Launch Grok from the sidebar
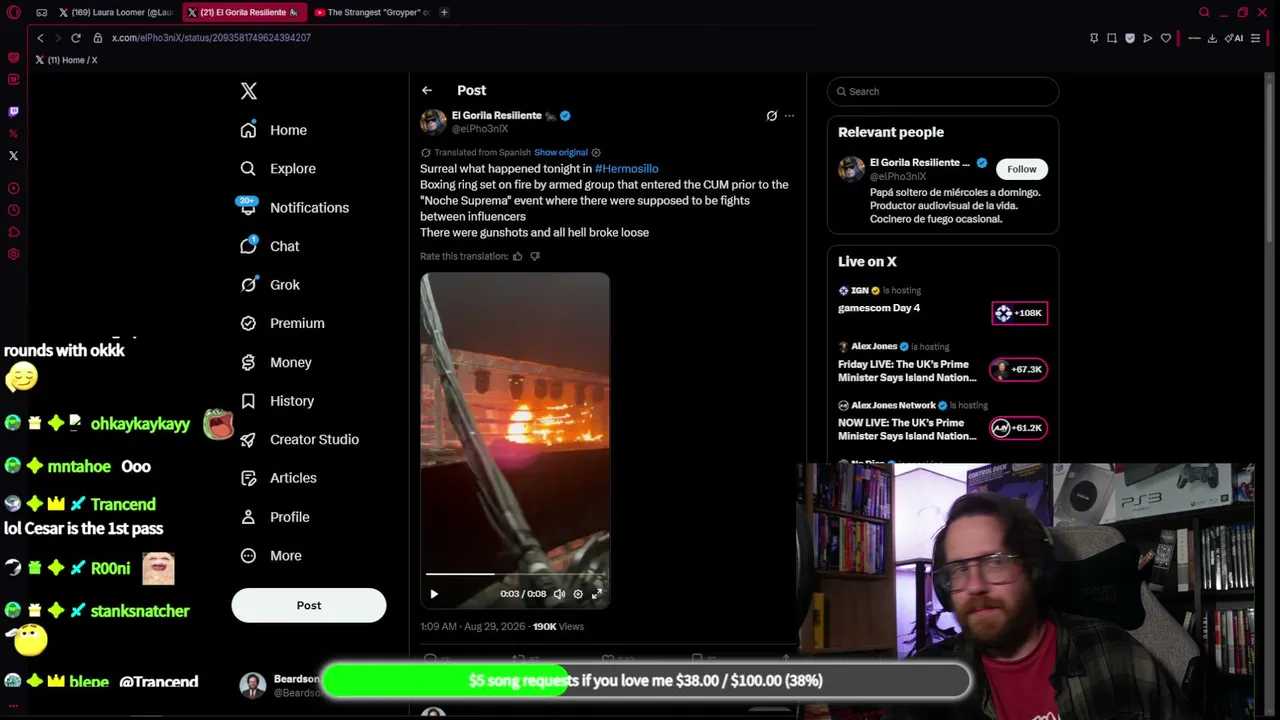This screenshot has height=720, width=1280. (270, 285)
